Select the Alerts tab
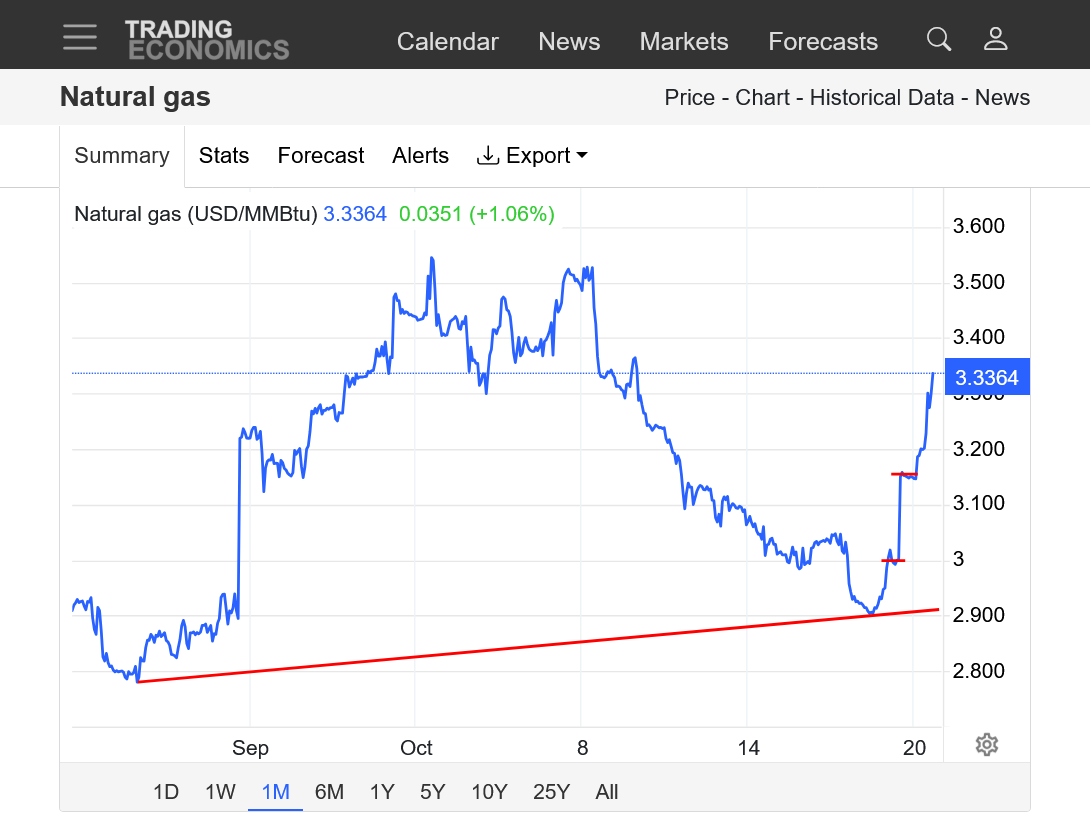The height and width of the screenshot is (821, 1091). (420, 156)
